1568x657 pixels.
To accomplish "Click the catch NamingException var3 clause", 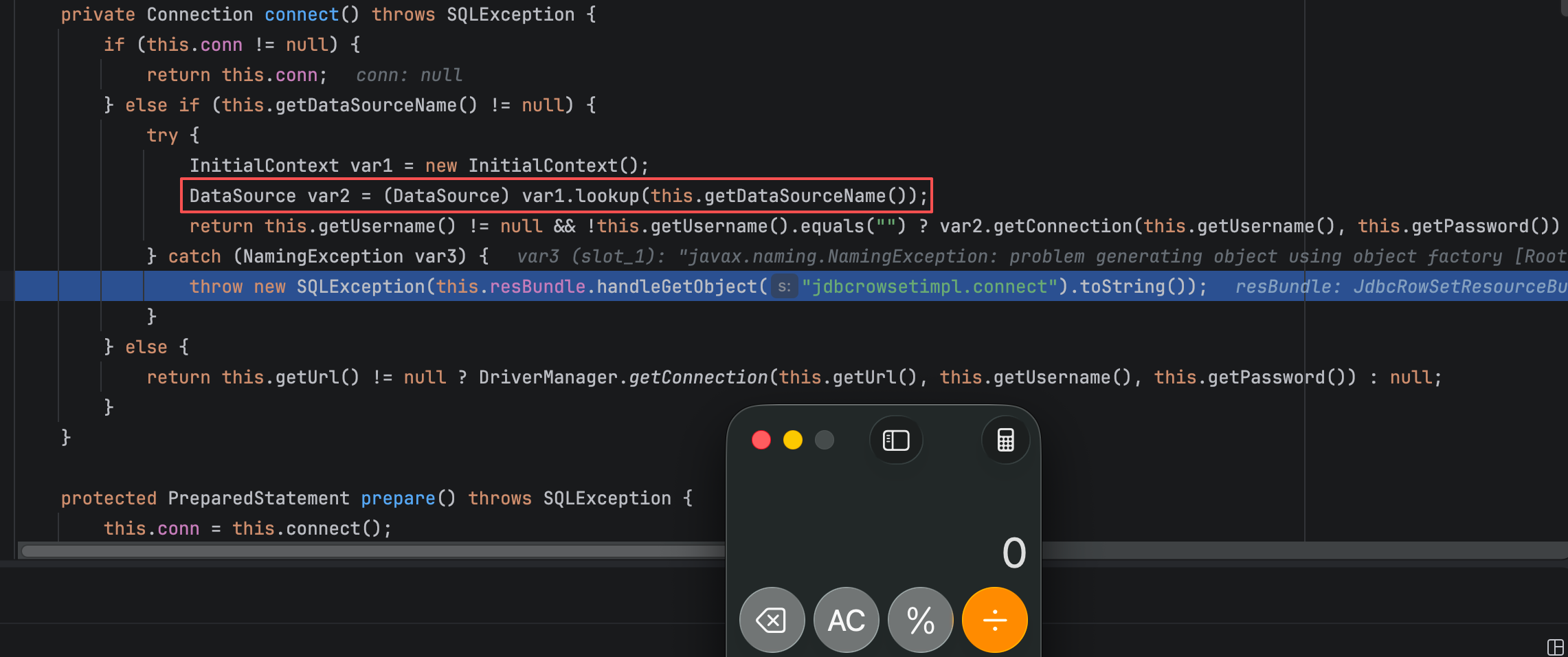I will coord(318,256).
